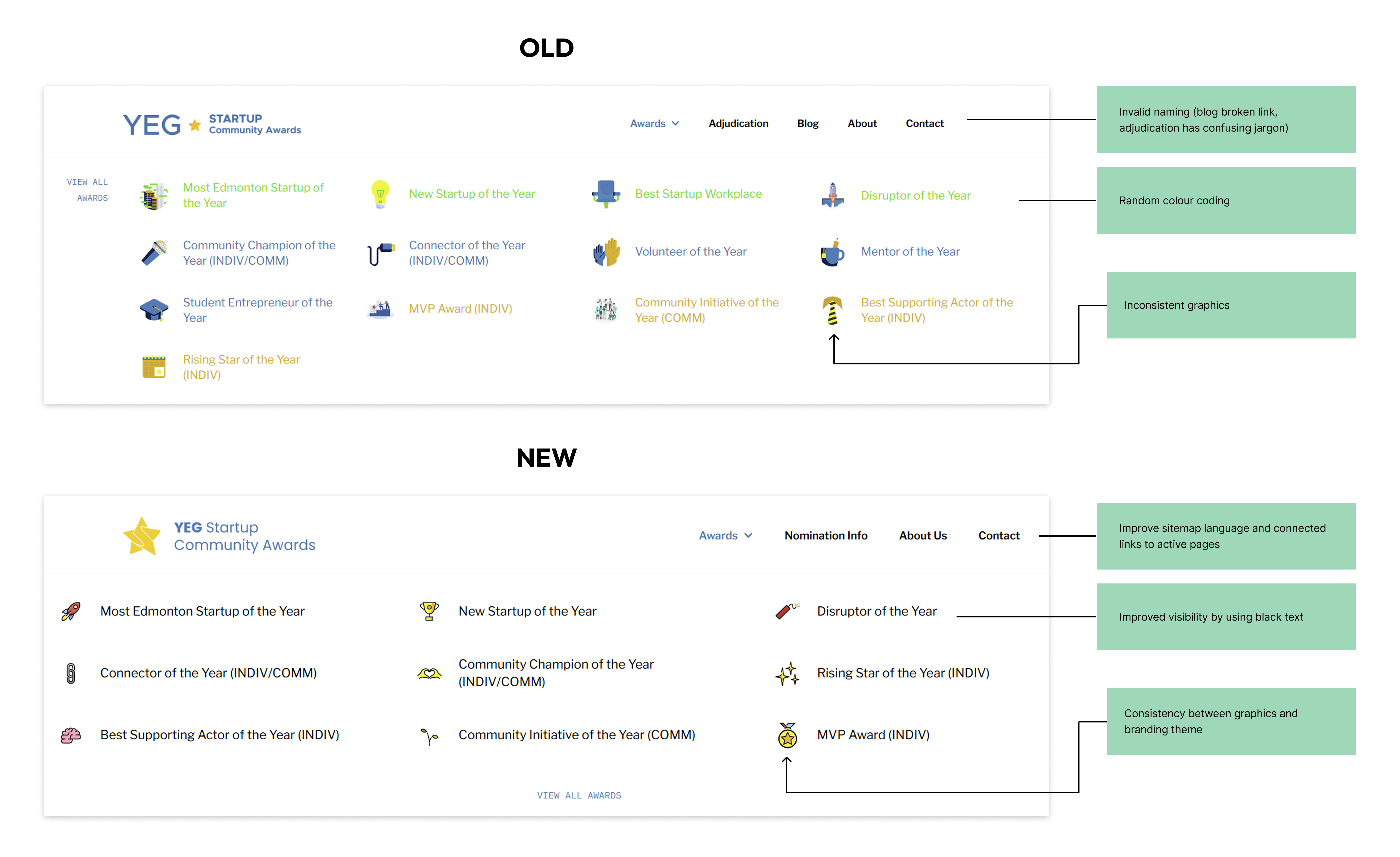Screen dimensions: 1400x857
Task: Click the raised hands icon for Volunteer of the Year
Action: (606, 252)
